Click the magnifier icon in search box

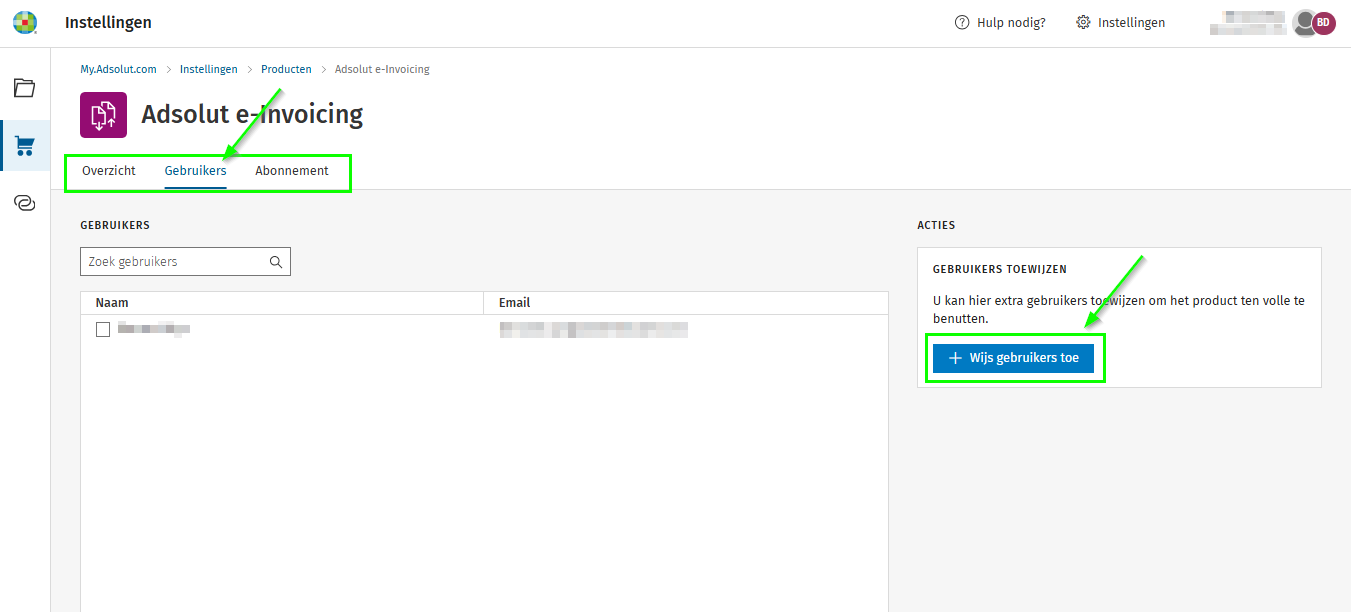pos(276,262)
